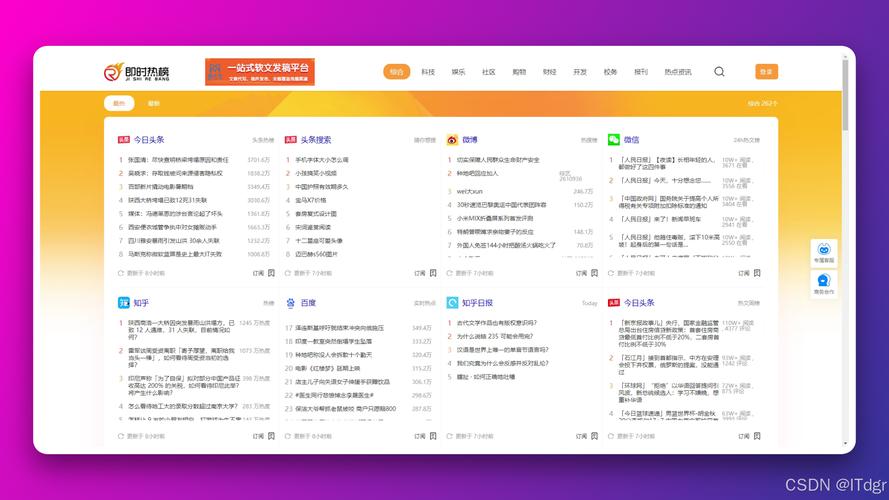Click the business cooperation floating icon

[823, 283]
